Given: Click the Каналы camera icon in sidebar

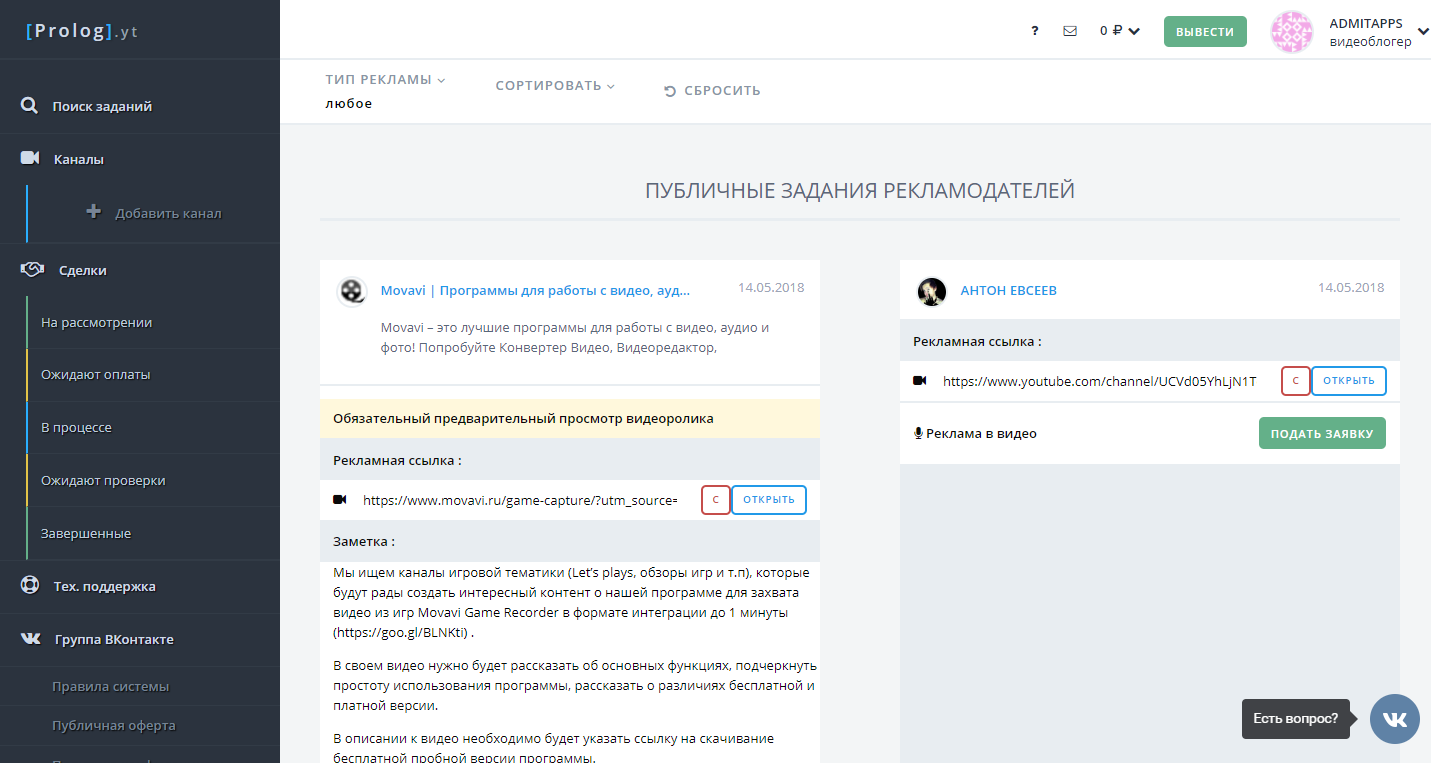Looking at the screenshot, I should [x=29, y=155].
